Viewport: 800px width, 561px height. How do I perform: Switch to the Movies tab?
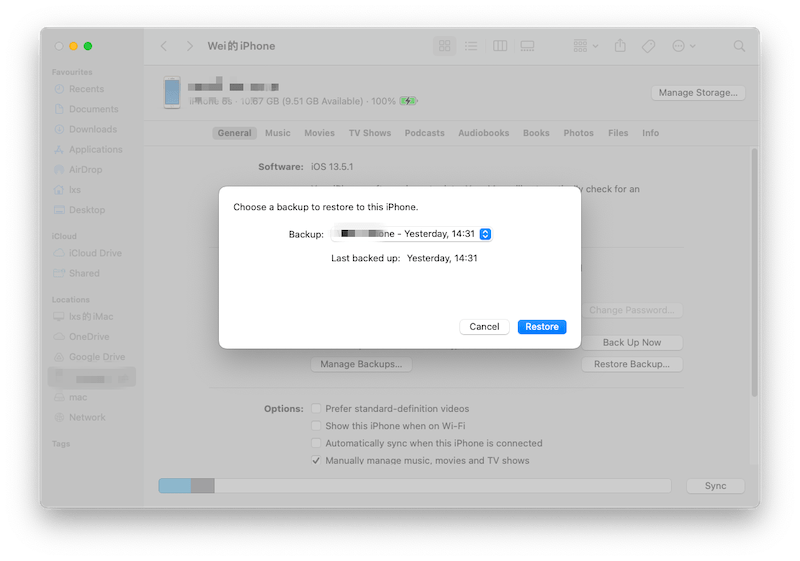319,133
